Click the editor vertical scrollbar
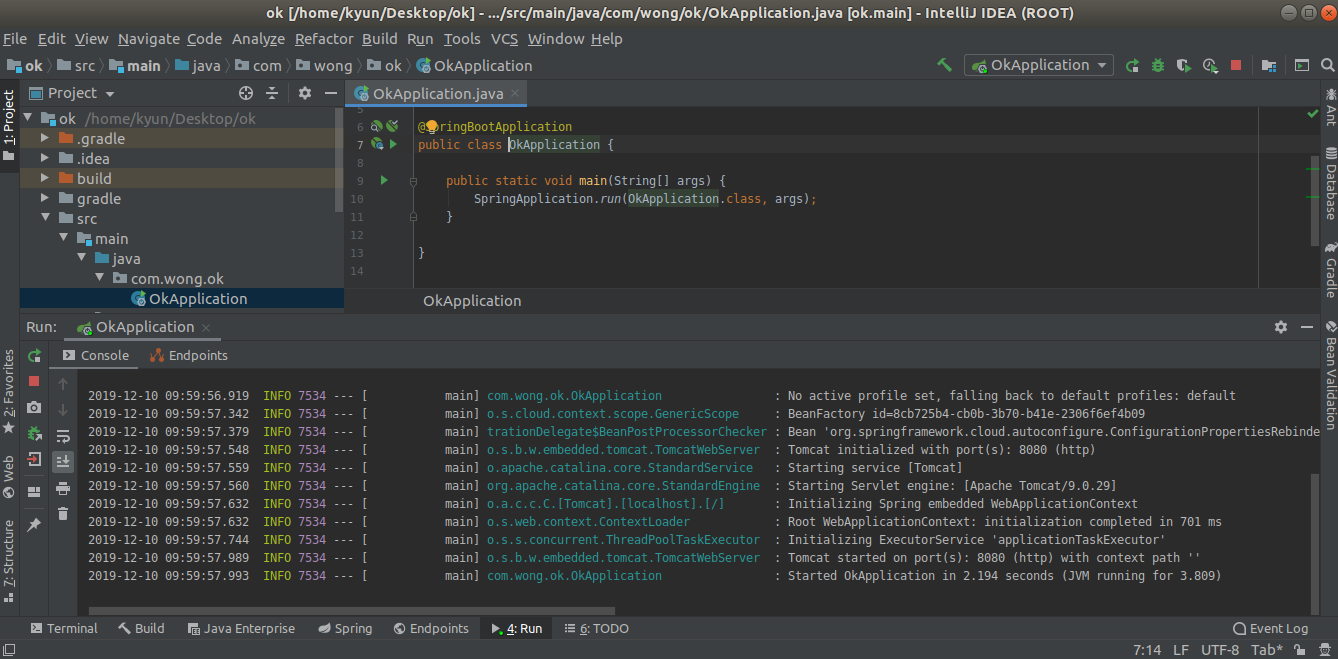Viewport: 1338px width, 659px height. pyautogui.click(x=1315, y=200)
